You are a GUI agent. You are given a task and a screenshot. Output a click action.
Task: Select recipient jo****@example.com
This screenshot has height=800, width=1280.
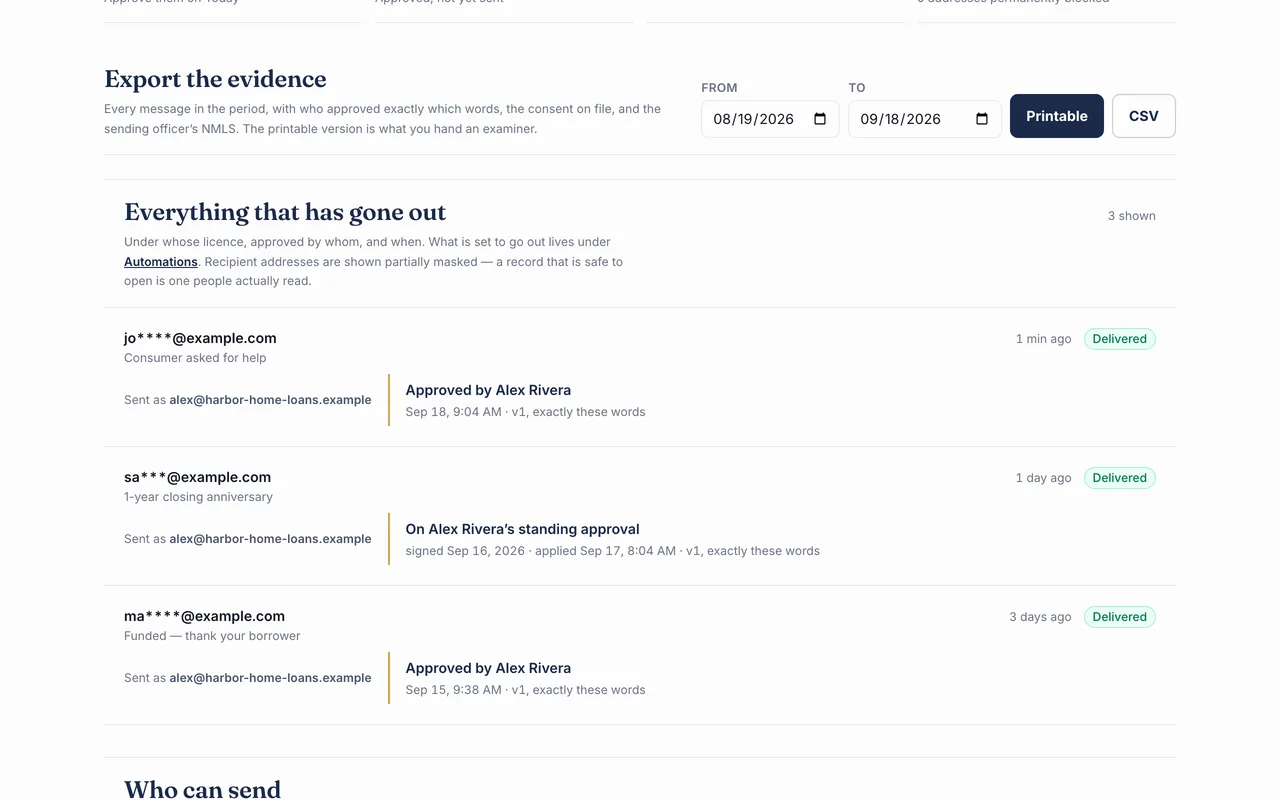(x=200, y=338)
